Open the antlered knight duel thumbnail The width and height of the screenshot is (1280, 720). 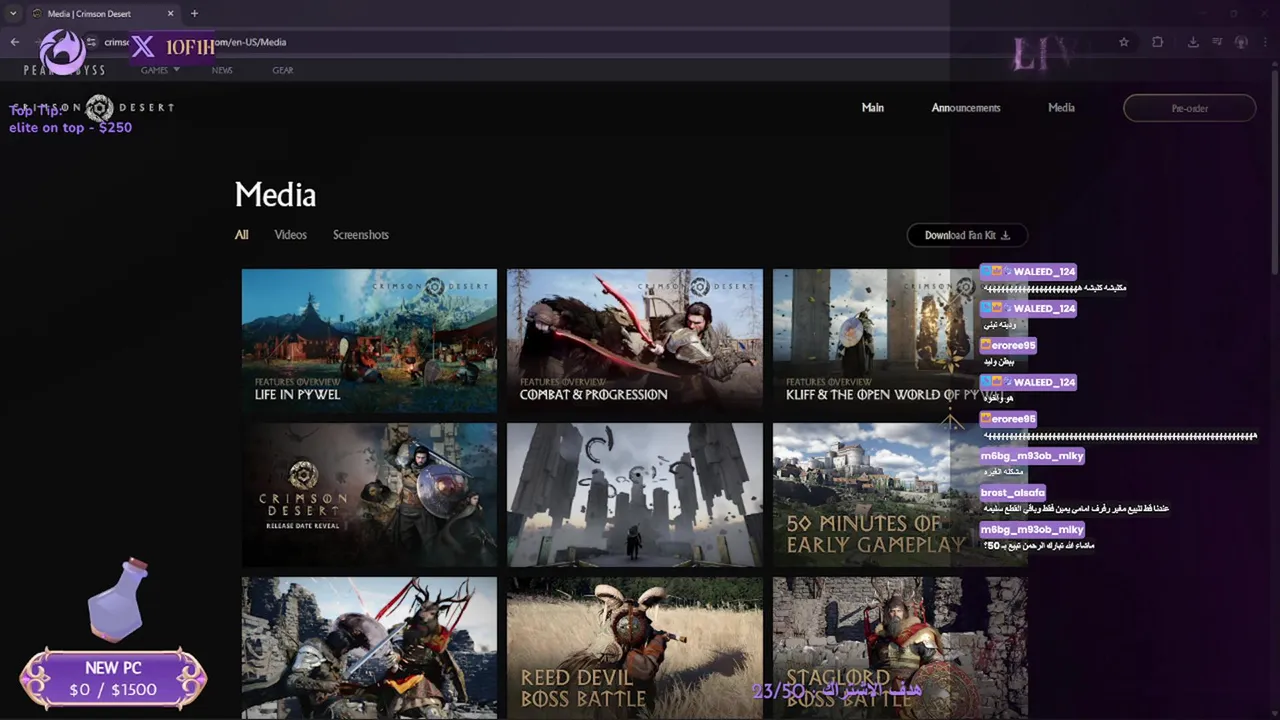(x=369, y=648)
